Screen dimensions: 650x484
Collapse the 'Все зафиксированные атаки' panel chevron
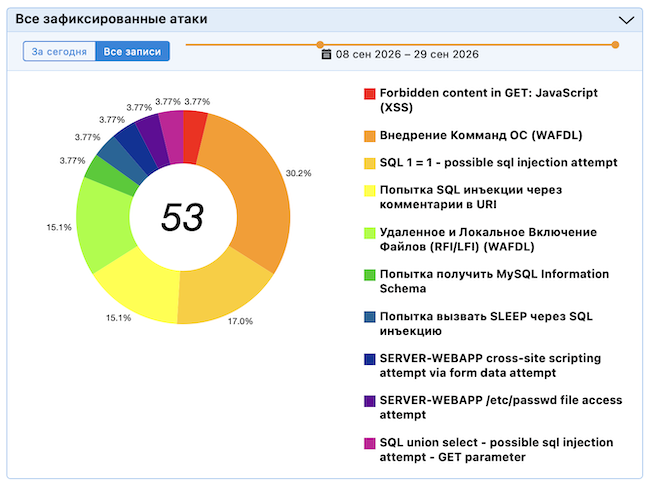626,20
